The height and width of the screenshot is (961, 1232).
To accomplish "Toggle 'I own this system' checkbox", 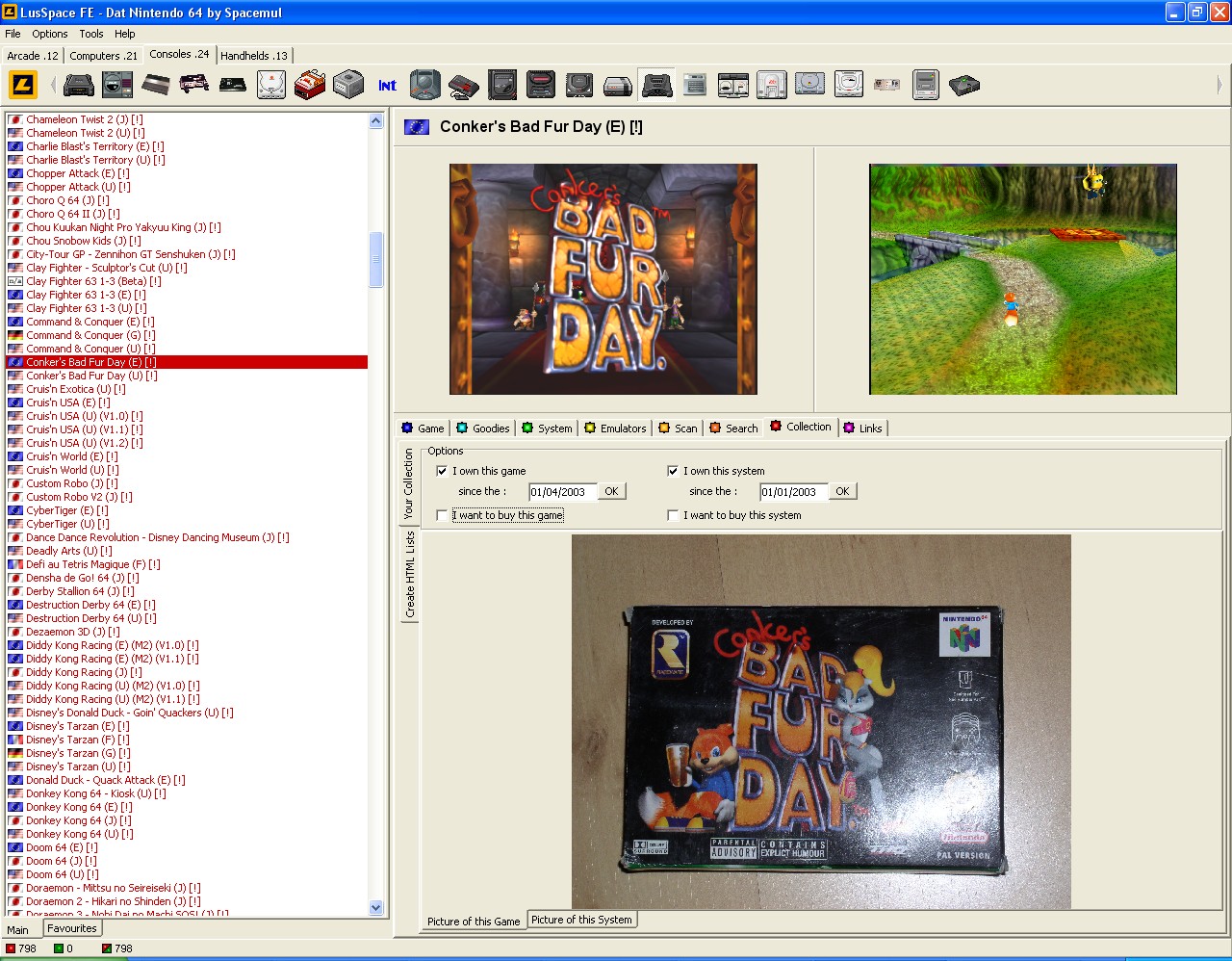I will coord(673,471).
